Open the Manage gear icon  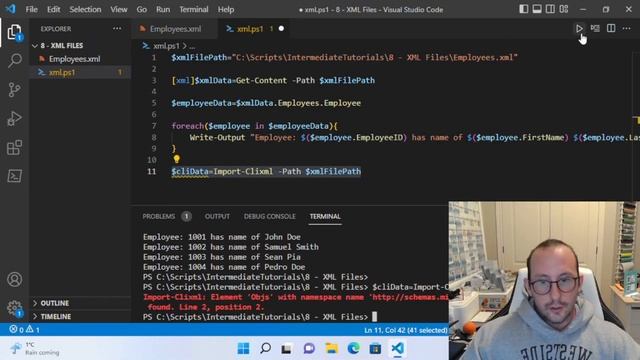pos(14,308)
